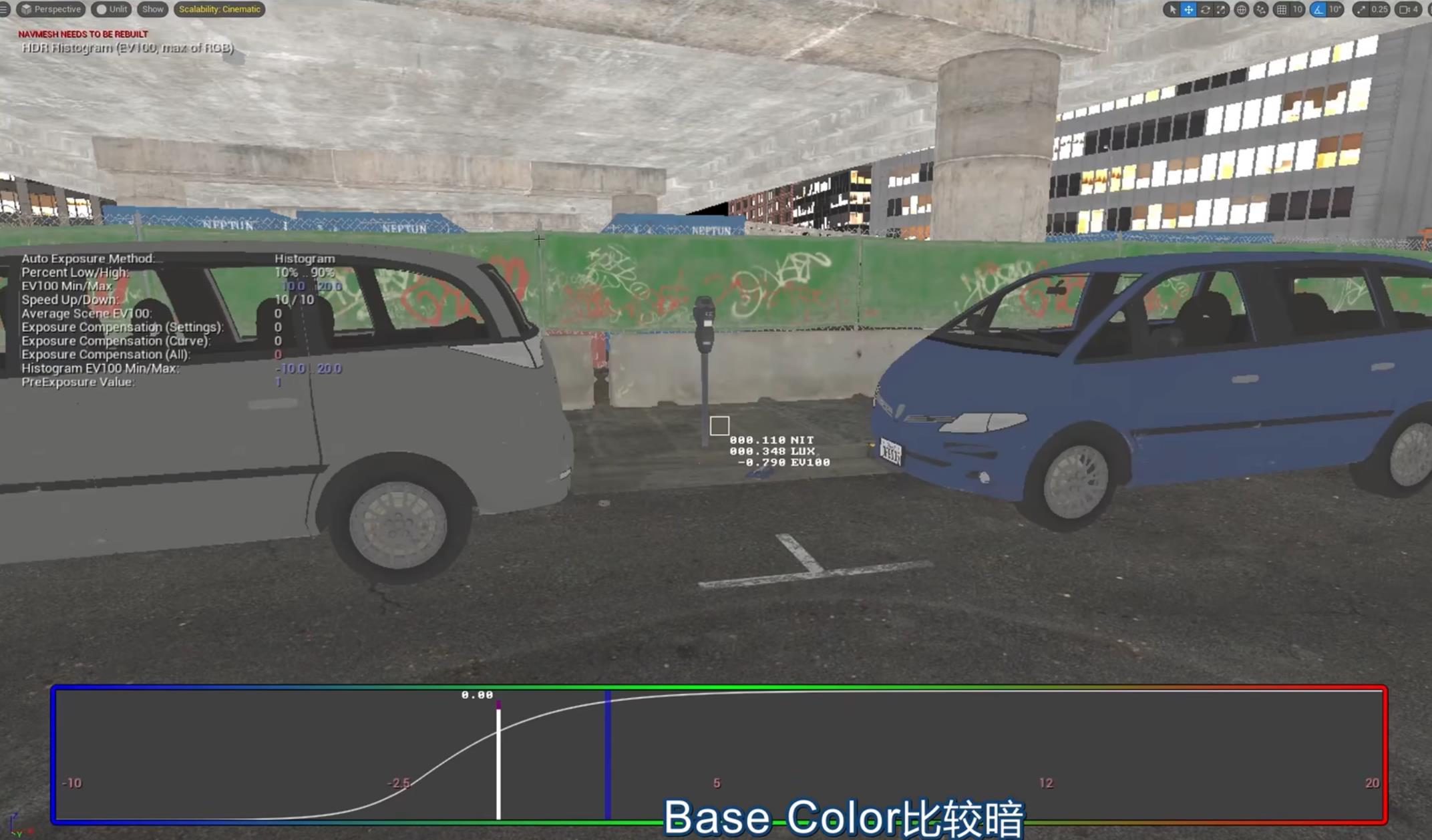
Task: Click the 'Percent Low/High:' label
Action: (x=75, y=272)
